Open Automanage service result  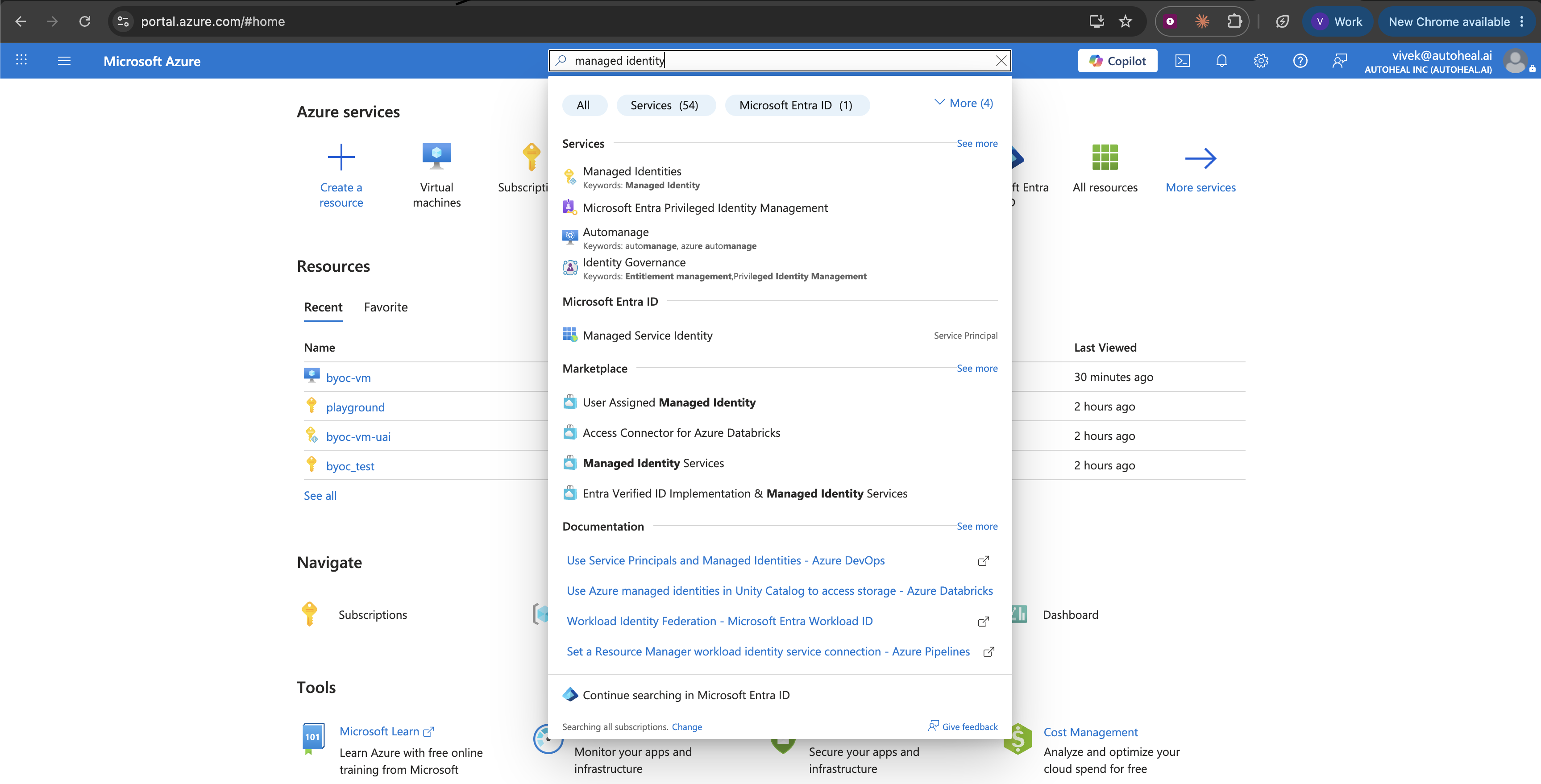(x=780, y=238)
